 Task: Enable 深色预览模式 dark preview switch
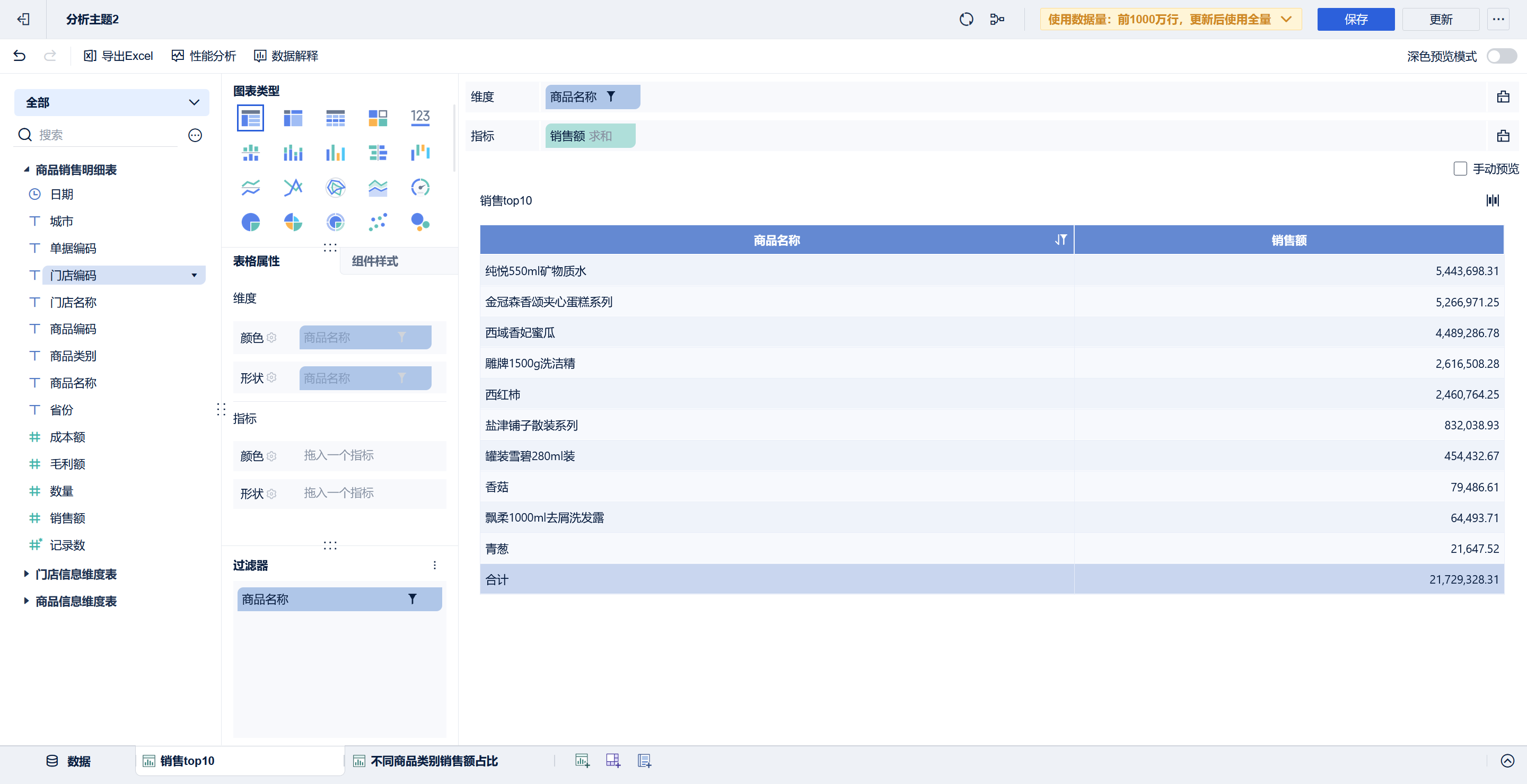click(1501, 56)
